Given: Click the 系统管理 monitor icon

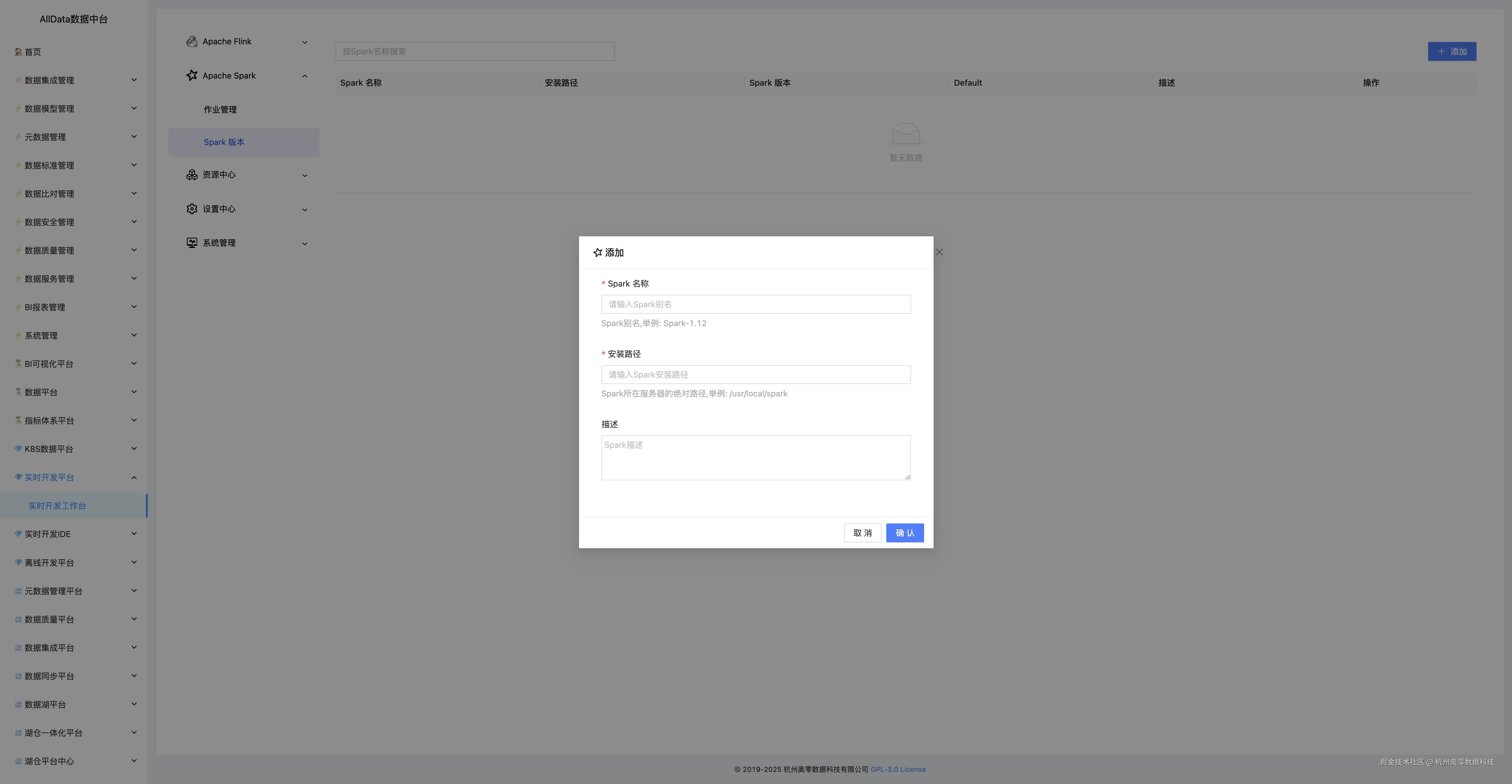Looking at the screenshot, I should point(191,243).
